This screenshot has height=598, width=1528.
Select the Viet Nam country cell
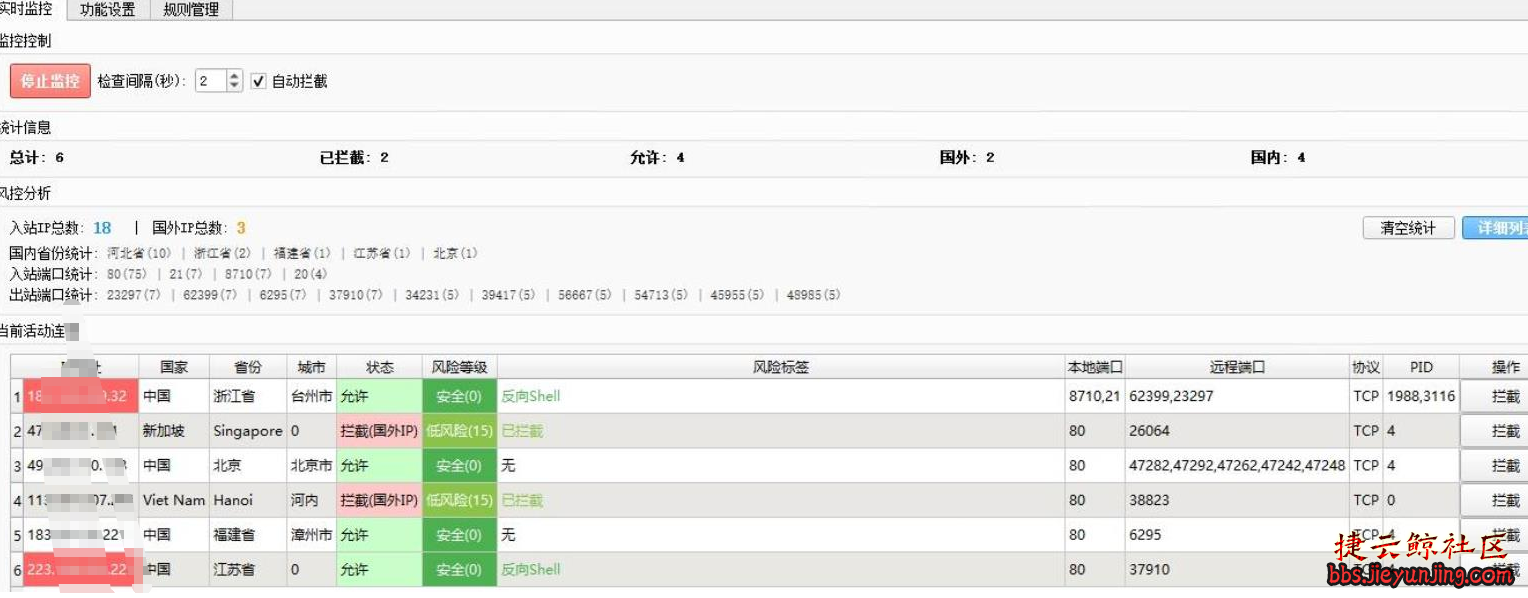point(174,500)
